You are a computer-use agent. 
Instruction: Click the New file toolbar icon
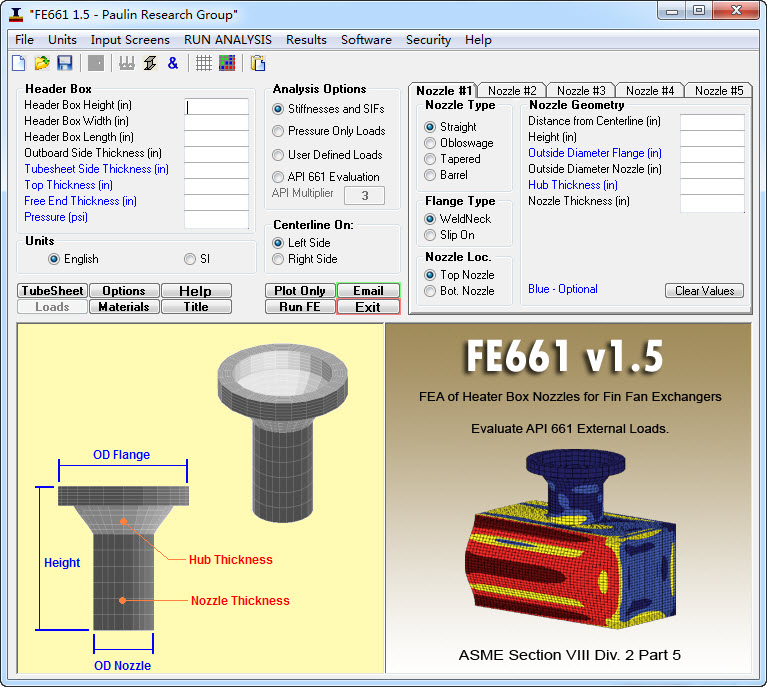click(18, 63)
